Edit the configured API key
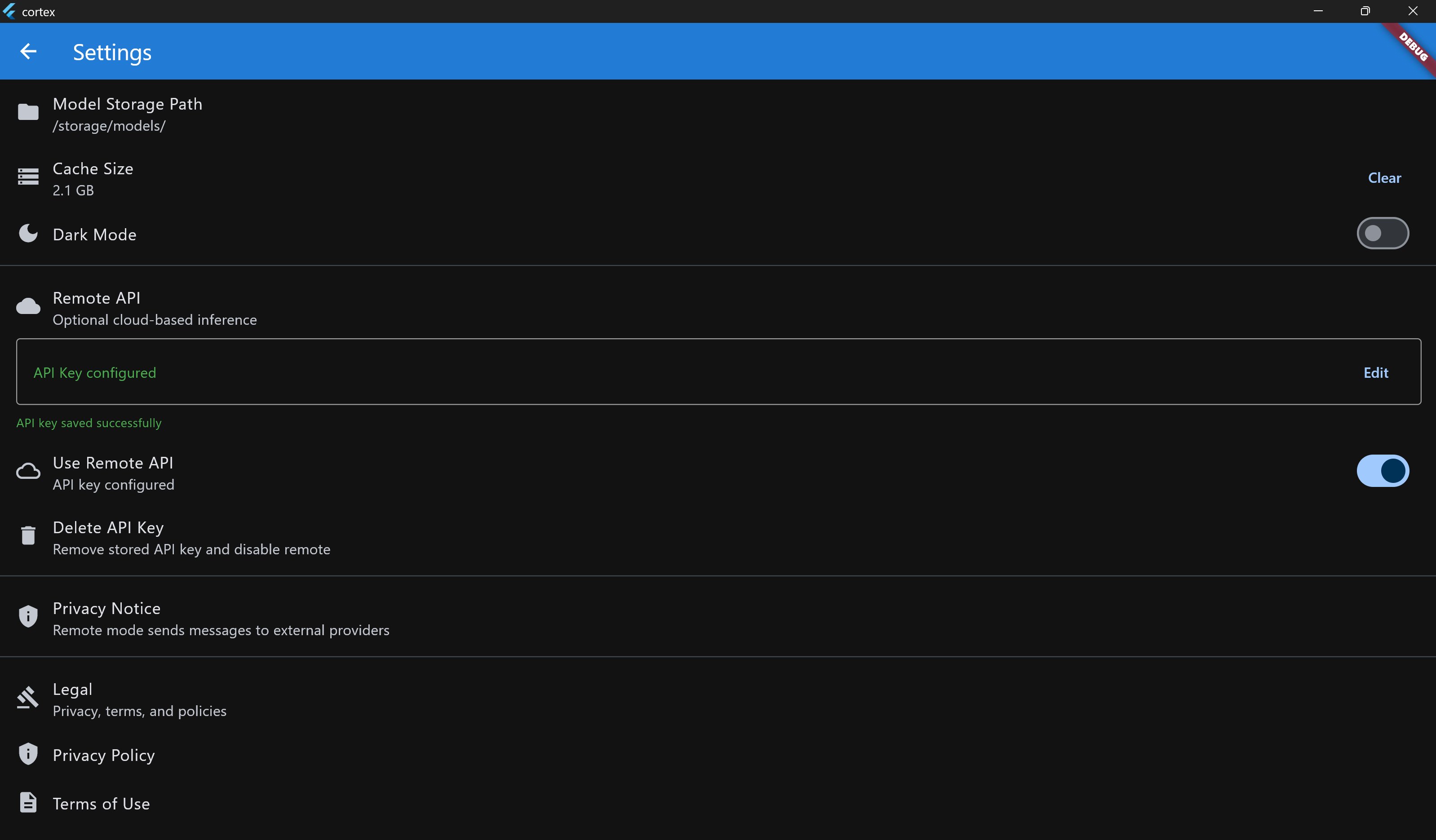Viewport: 1436px width, 840px height. (1375, 373)
